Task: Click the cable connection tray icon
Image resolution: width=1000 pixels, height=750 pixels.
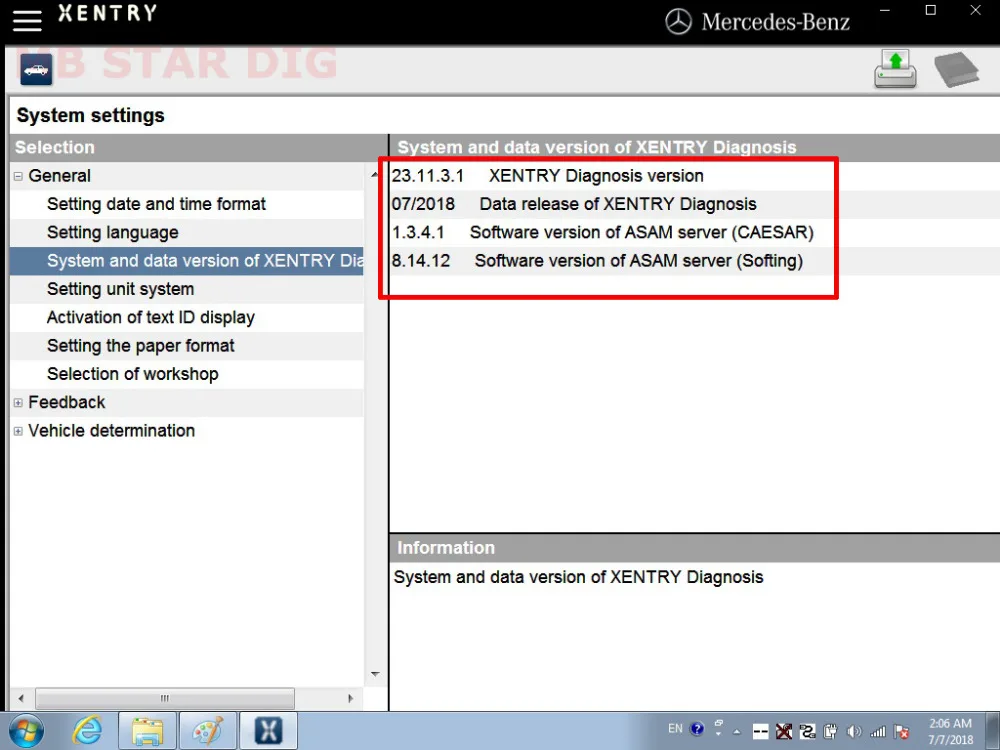Action: point(807,732)
